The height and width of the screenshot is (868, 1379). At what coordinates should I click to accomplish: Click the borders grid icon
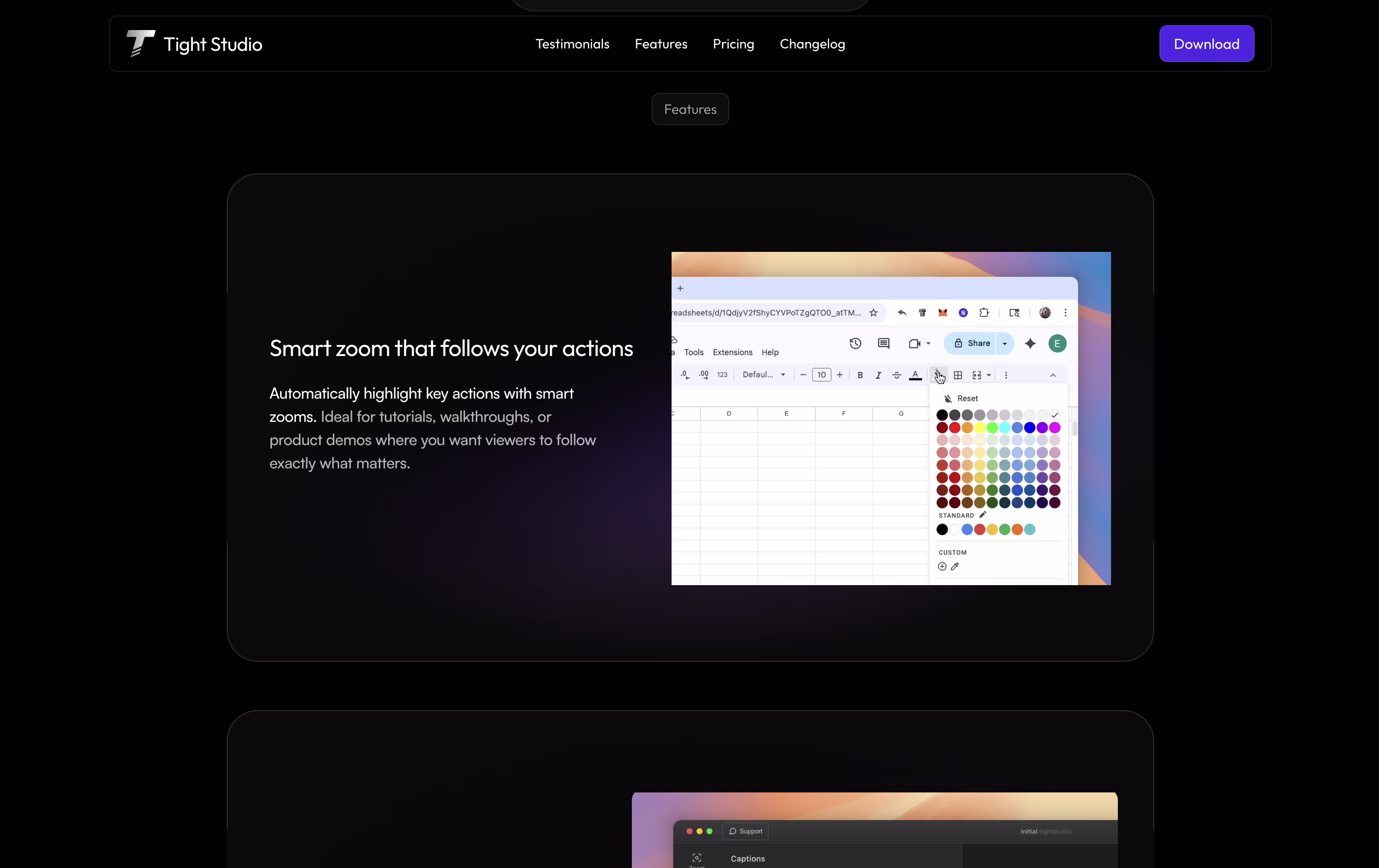957,375
